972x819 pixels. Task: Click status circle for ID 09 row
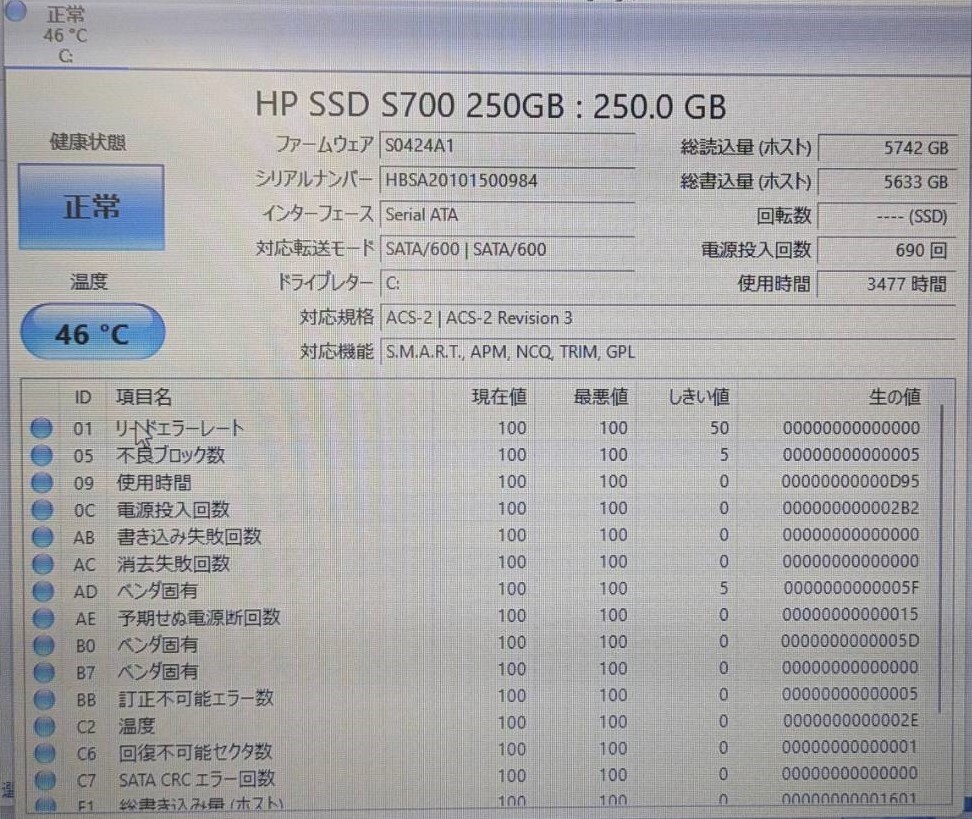(42, 482)
